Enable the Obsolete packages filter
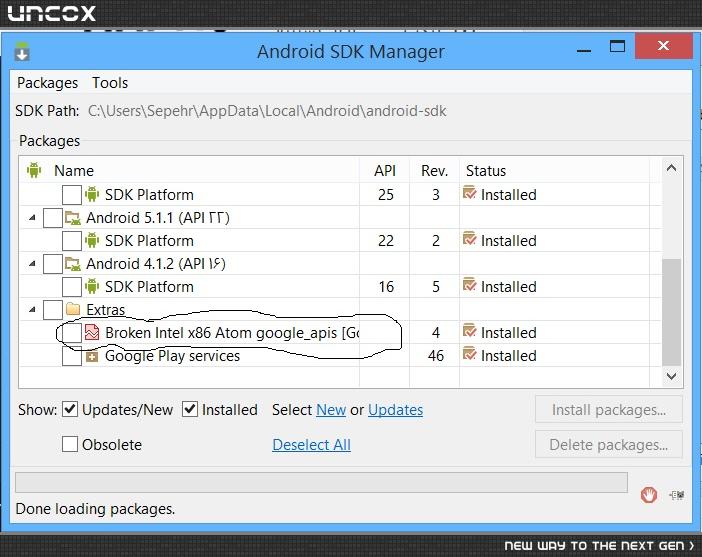Image resolution: width=702 pixels, height=557 pixels. (70, 444)
